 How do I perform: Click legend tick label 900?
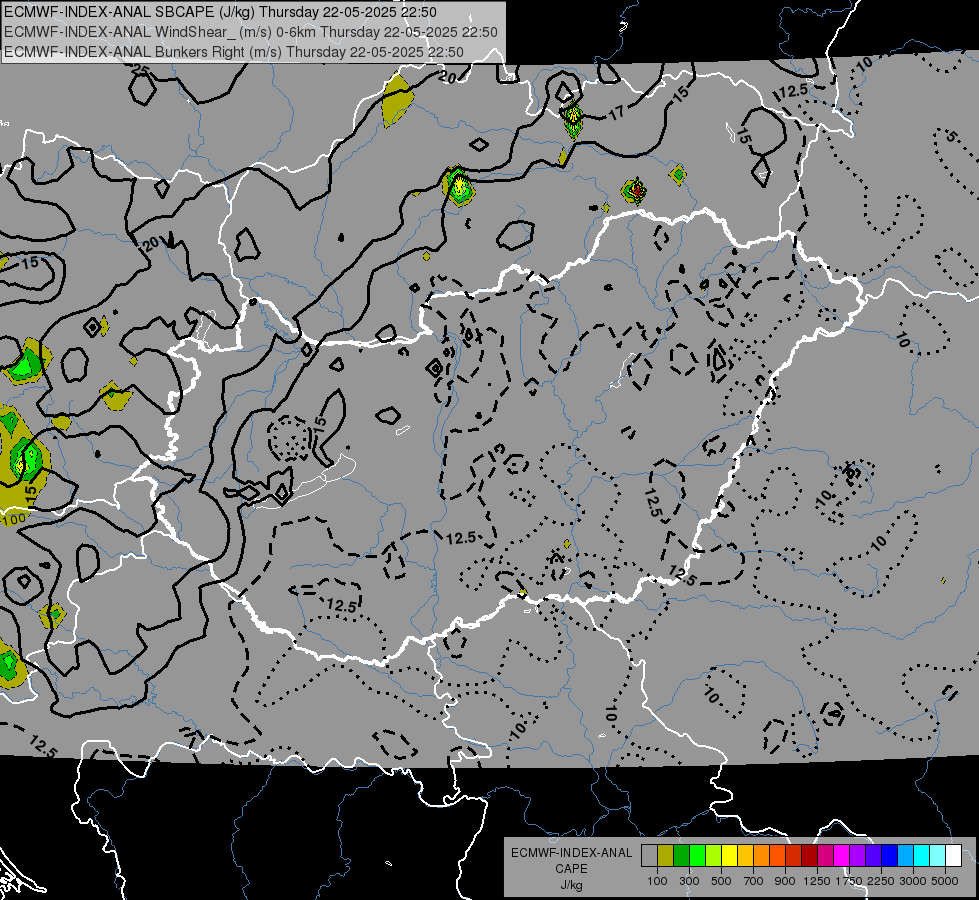[x=785, y=881]
